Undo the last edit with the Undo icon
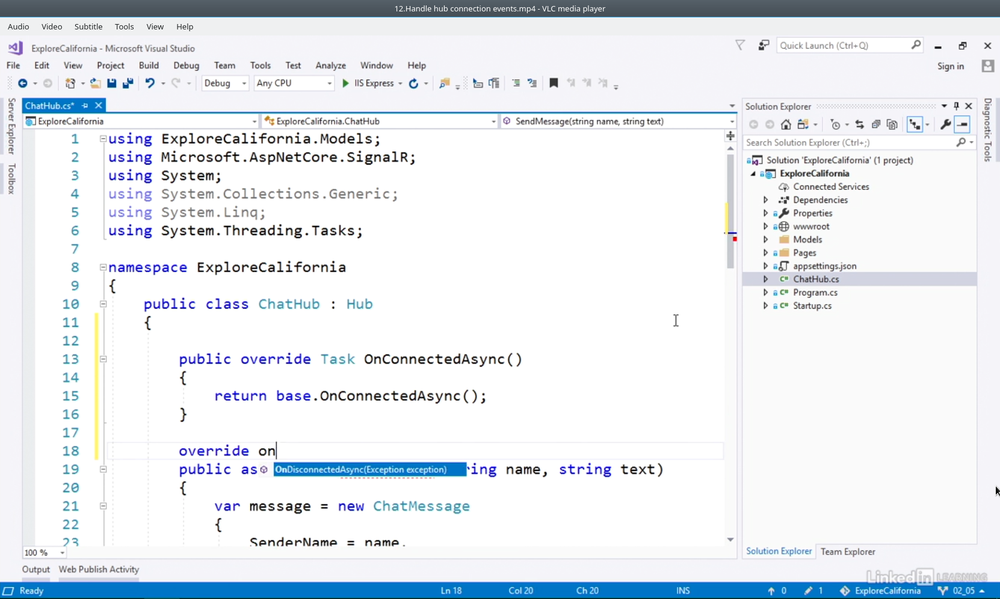This screenshot has width=1000, height=599. pyautogui.click(x=150, y=84)
